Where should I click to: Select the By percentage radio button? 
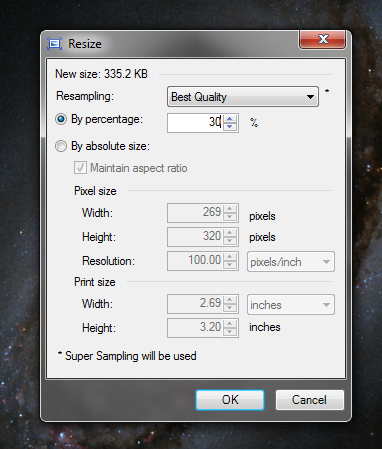61,119
